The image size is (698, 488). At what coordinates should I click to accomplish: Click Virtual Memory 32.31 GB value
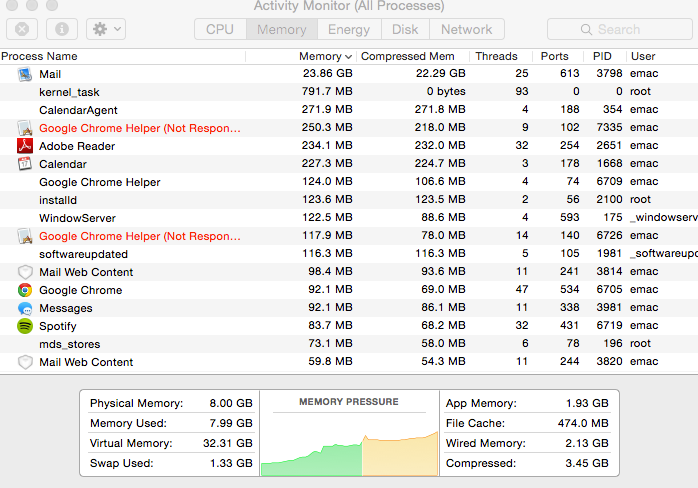[228, 443]
